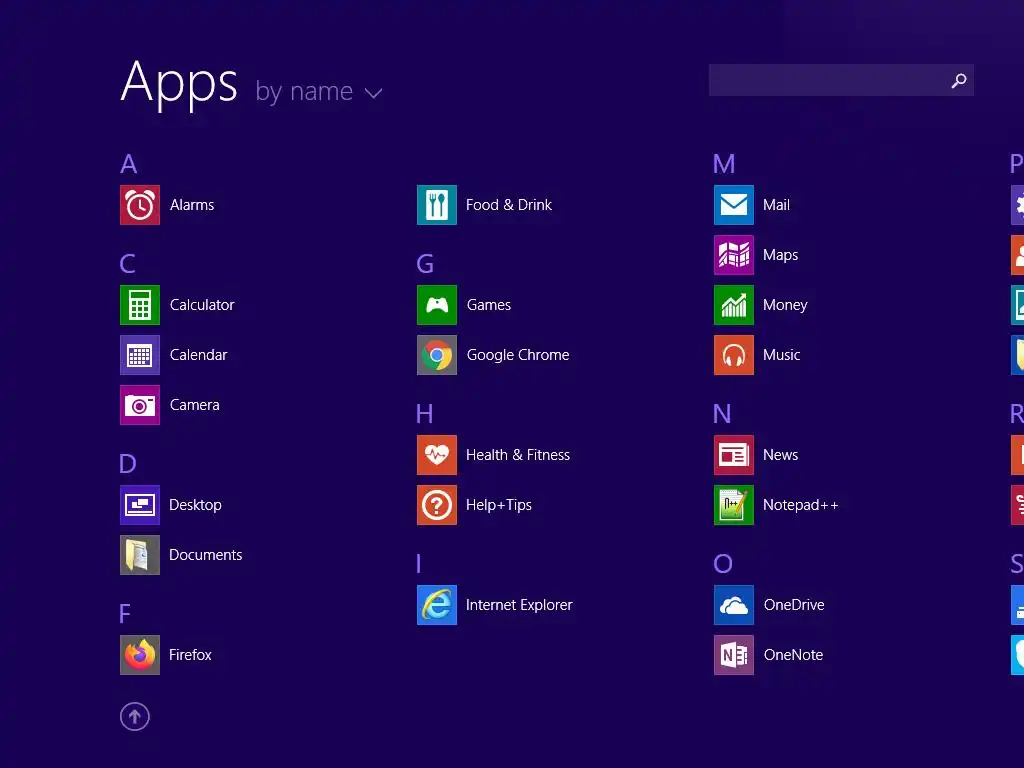This screenshot has width=1024, height=768.
Task: Click the 'Google Chrome' label
Action: pyautogui.click(x=518, y=355)
